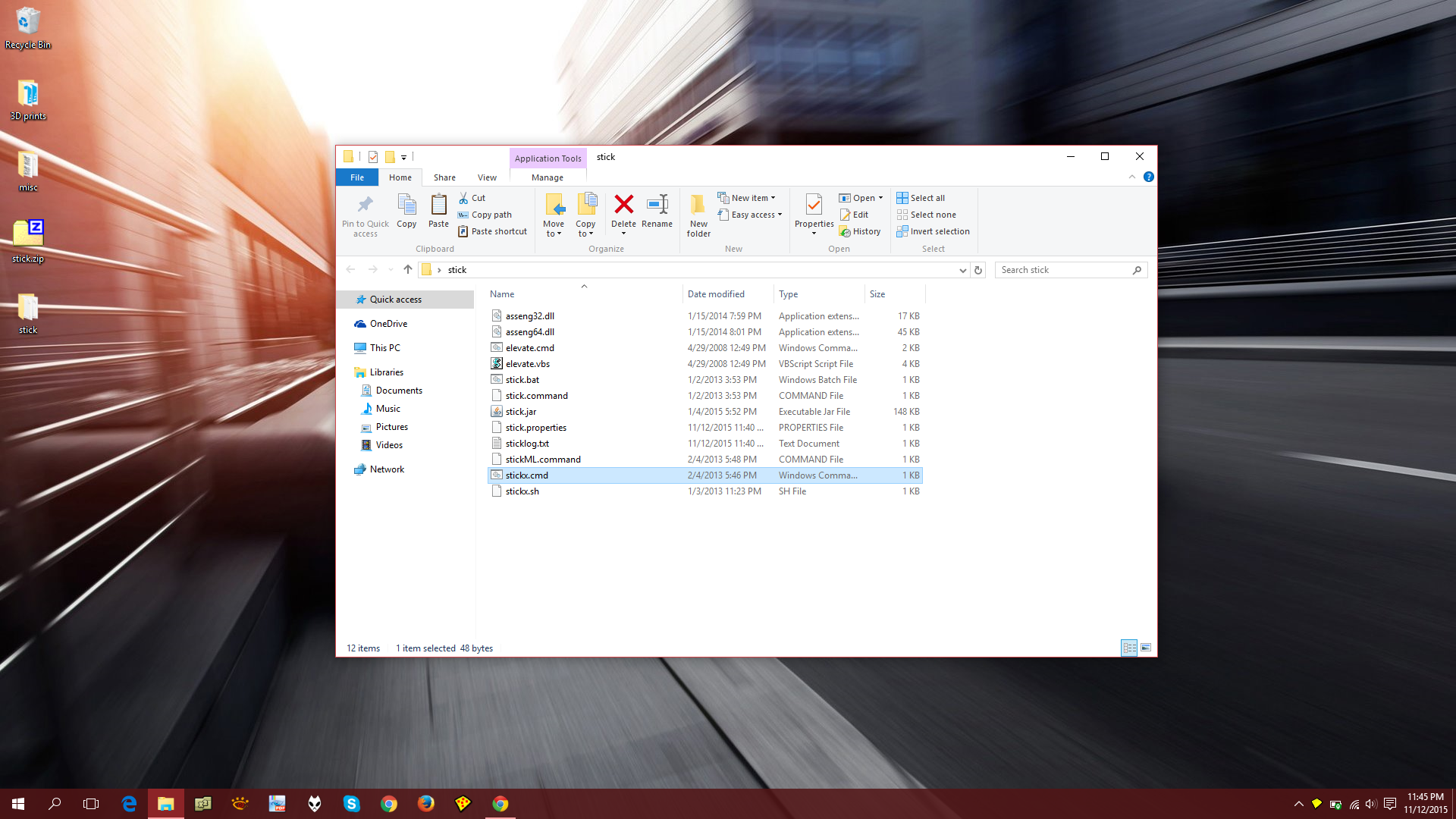
Task: Sort files by Size column header
Action: pos(895,294)
